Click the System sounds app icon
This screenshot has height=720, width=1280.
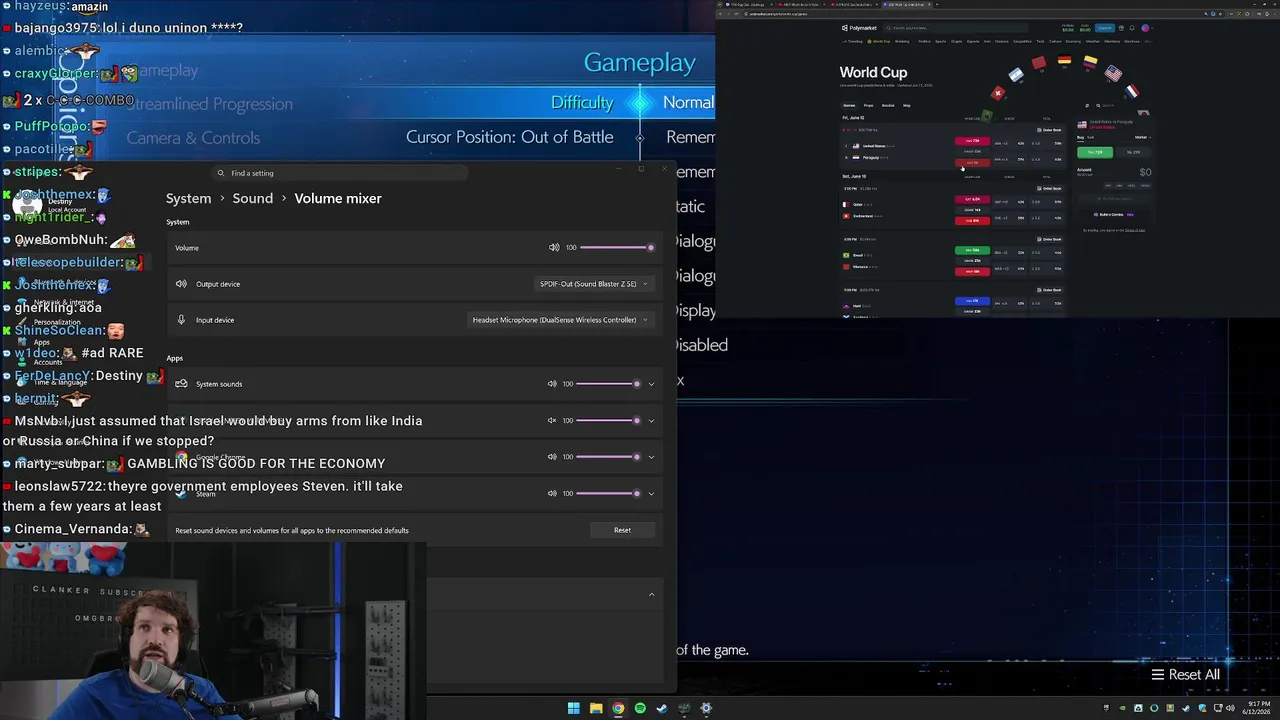(x=181, y=384)
